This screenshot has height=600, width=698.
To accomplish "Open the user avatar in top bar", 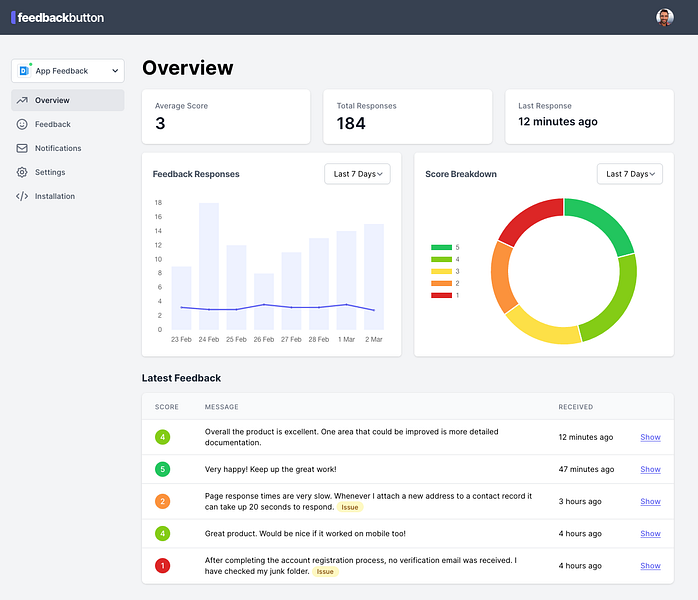I will click(x=664, y=17).
